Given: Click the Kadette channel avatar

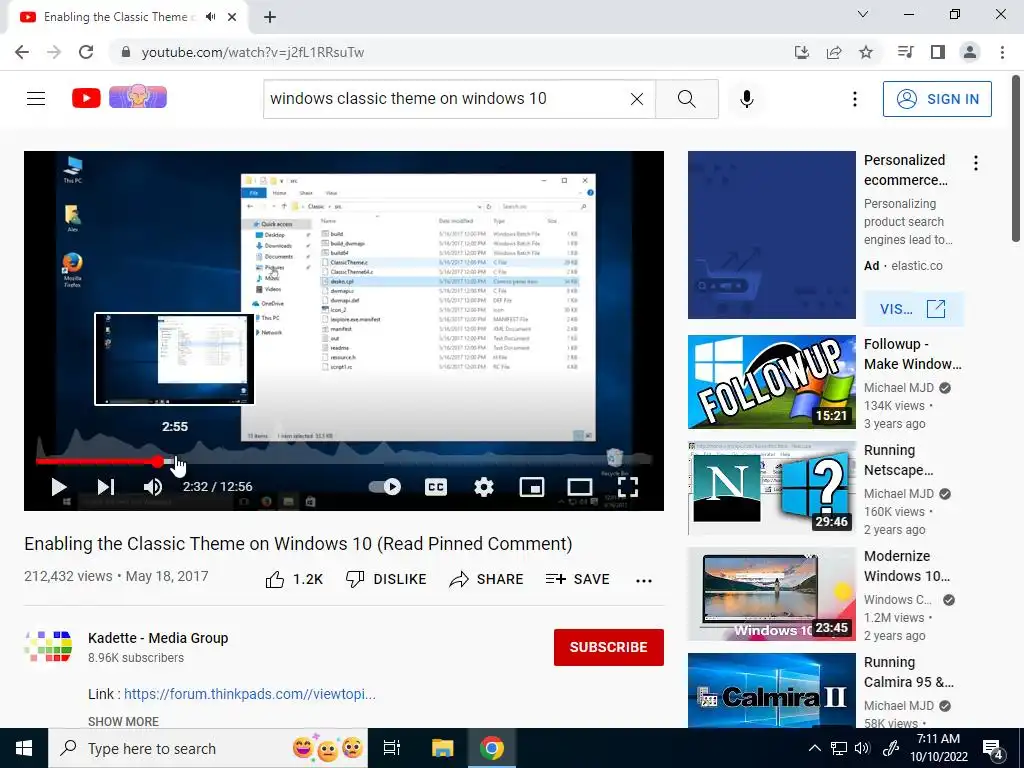Looking at the screenshot, I should point(48,647).
